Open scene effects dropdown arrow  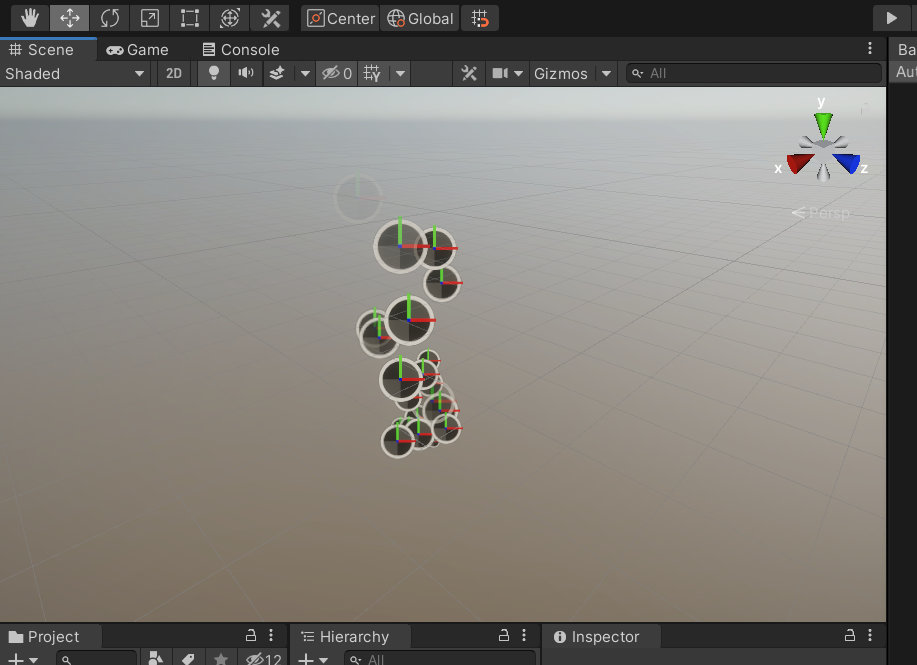305,74
